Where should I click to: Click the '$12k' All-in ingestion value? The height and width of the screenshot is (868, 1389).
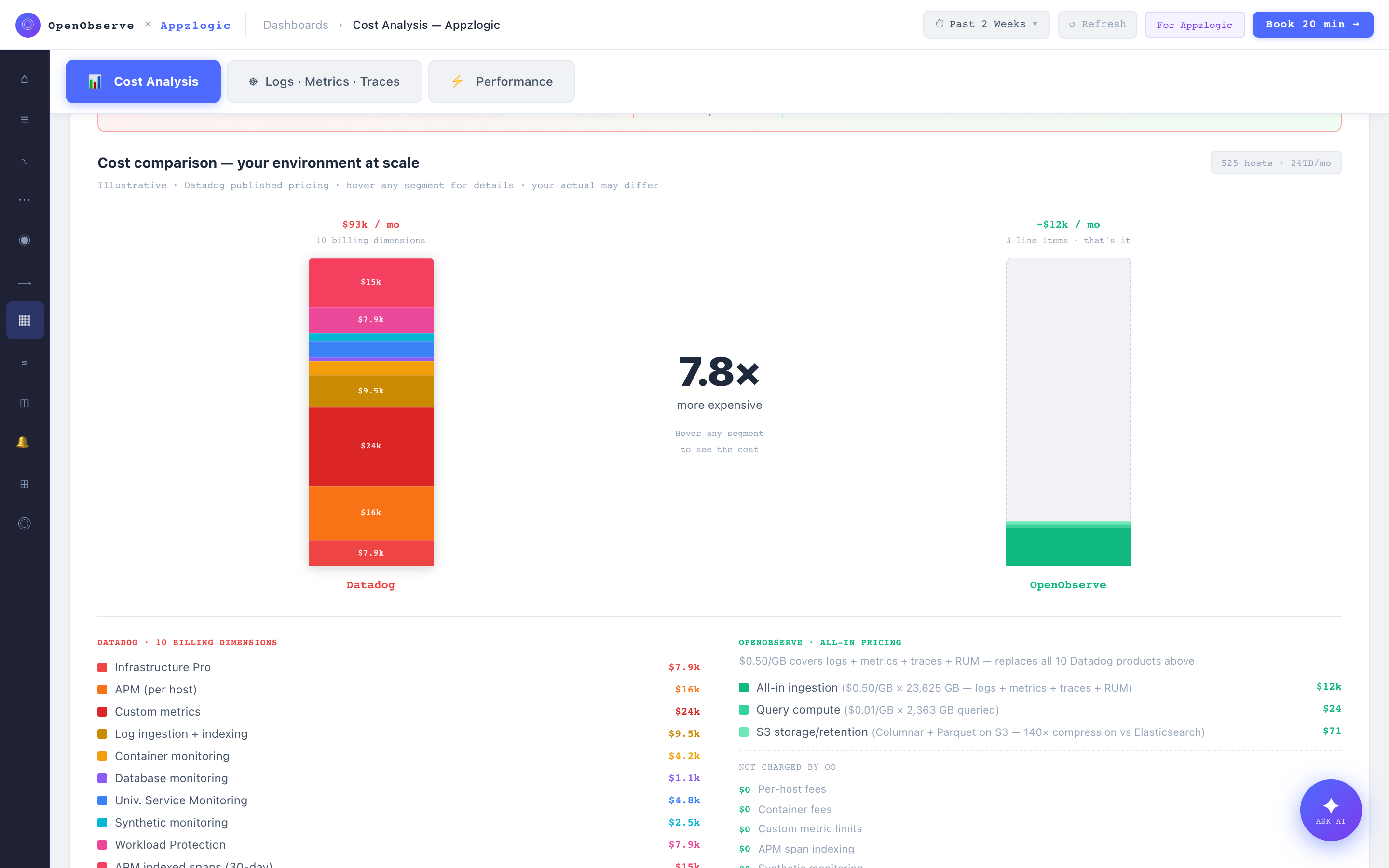tap(1328, 687)
